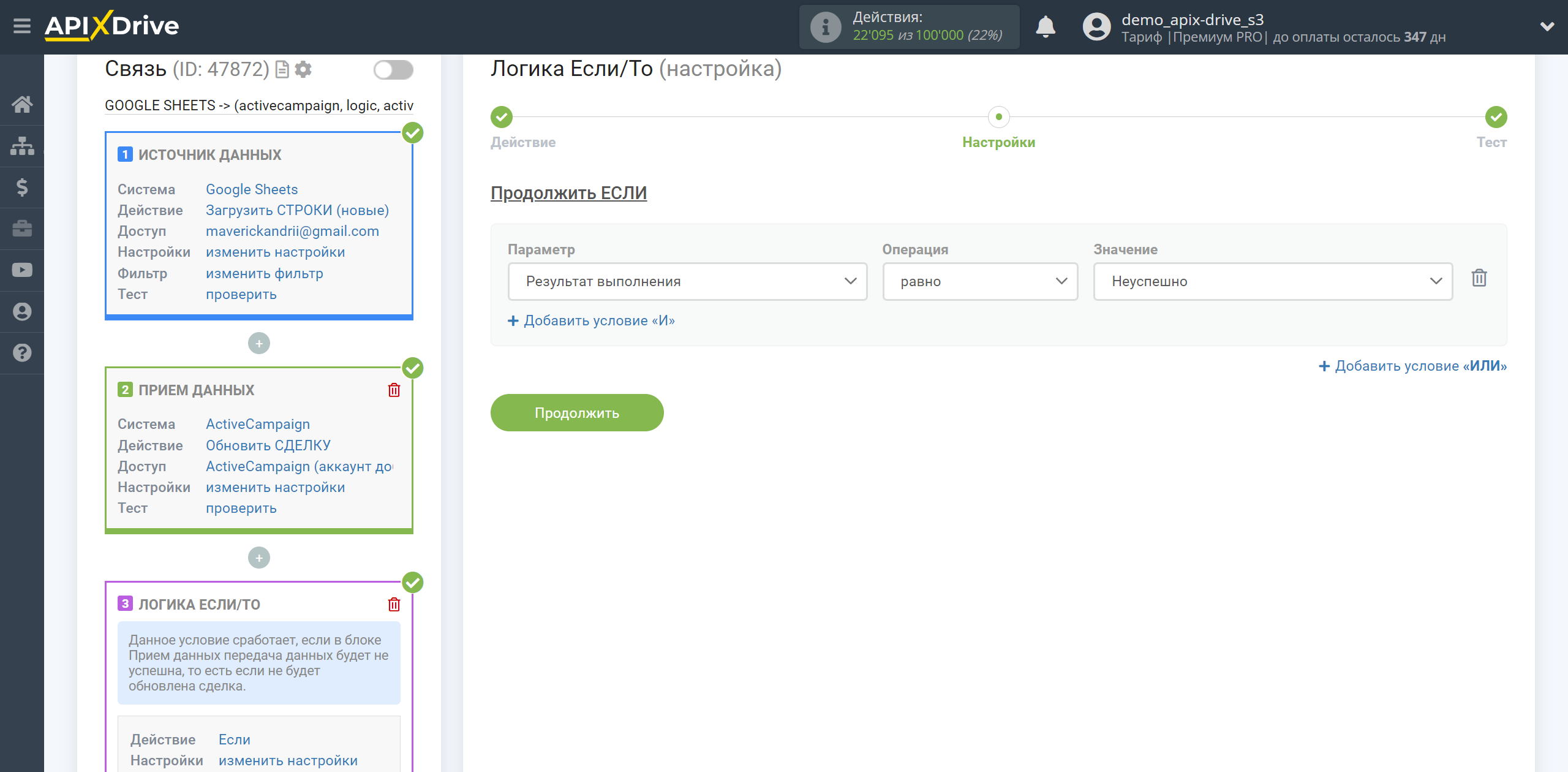
Task: Open the actions info icon
Action: click(825, 27)
